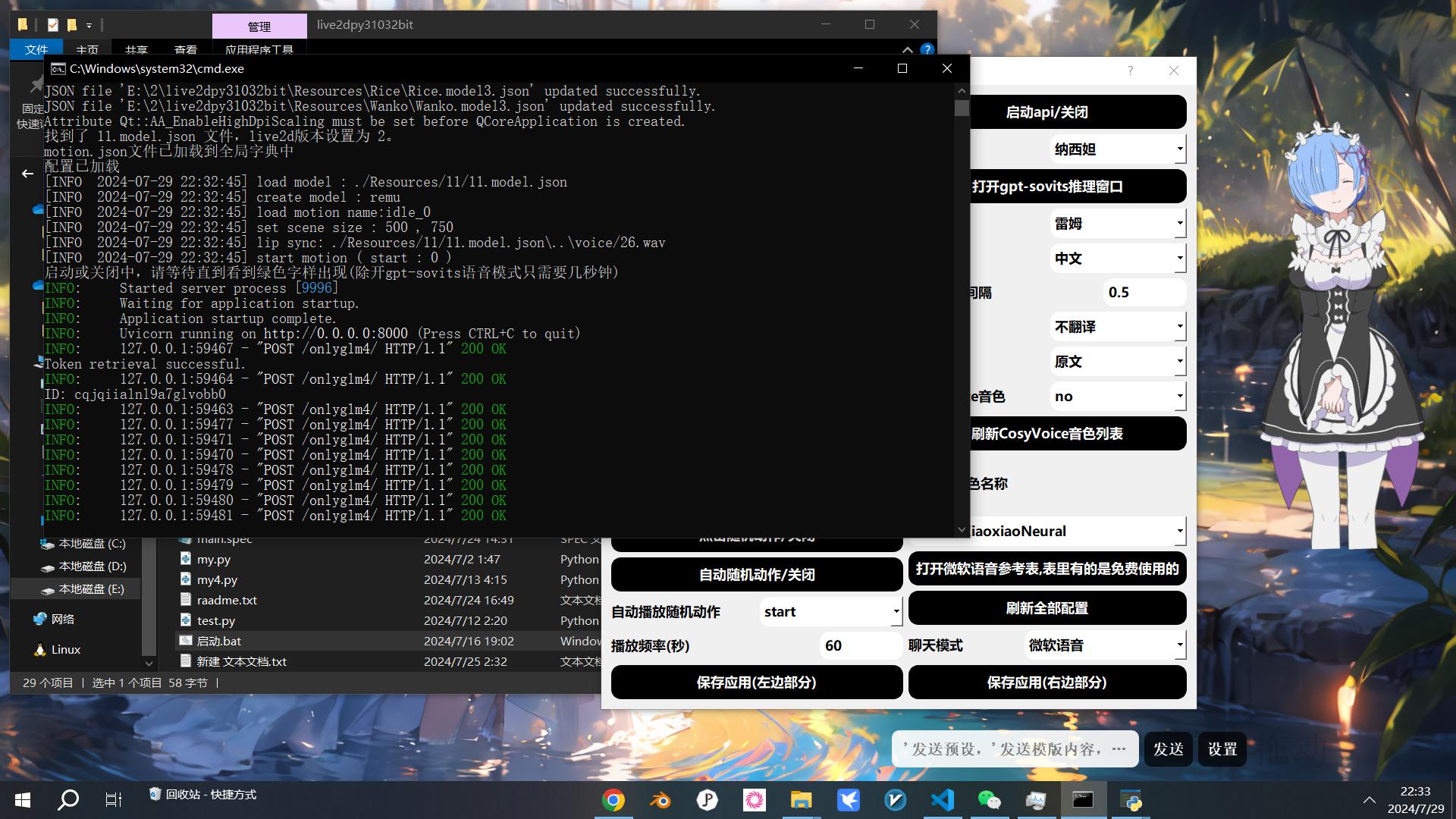This screenshot has width=1456, height=819.
Task: Switch to 共享 ribbon tab
Action: tap(136, 49)
